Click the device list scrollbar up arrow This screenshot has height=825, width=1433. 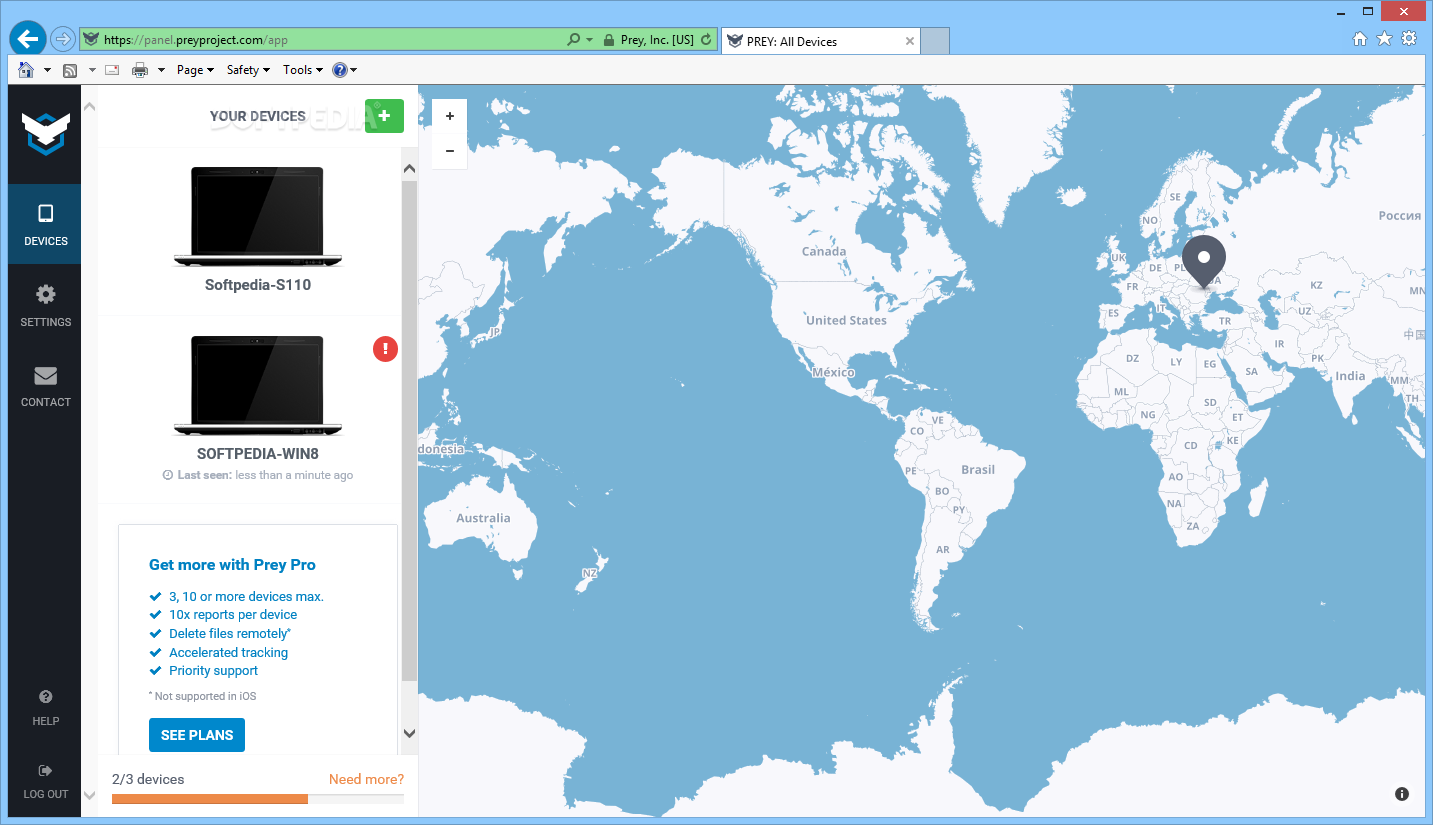click(409, 169)
